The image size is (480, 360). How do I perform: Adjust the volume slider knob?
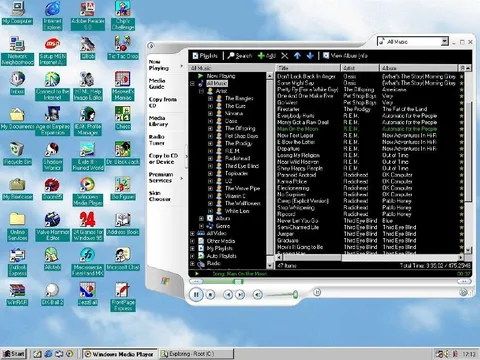tap(295, 294)
